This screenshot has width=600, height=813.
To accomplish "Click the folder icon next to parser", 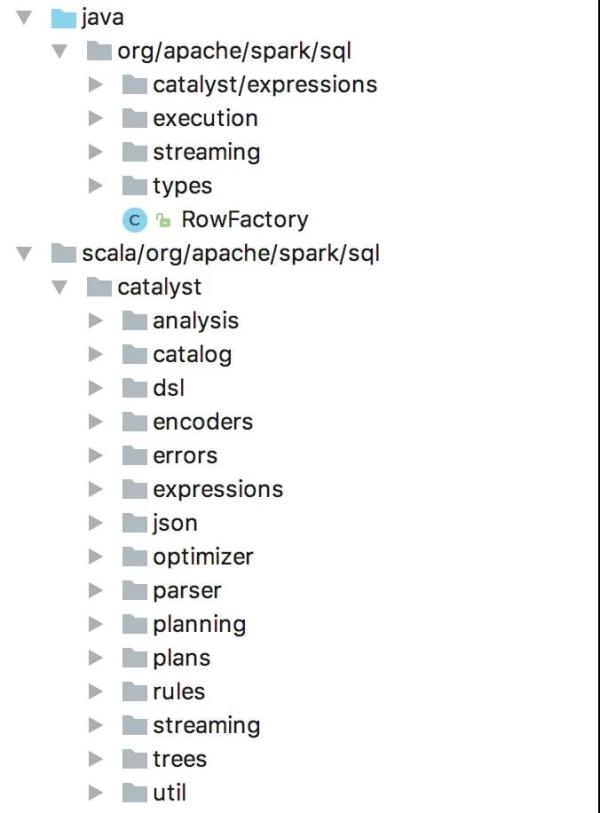I will (134, 590).
